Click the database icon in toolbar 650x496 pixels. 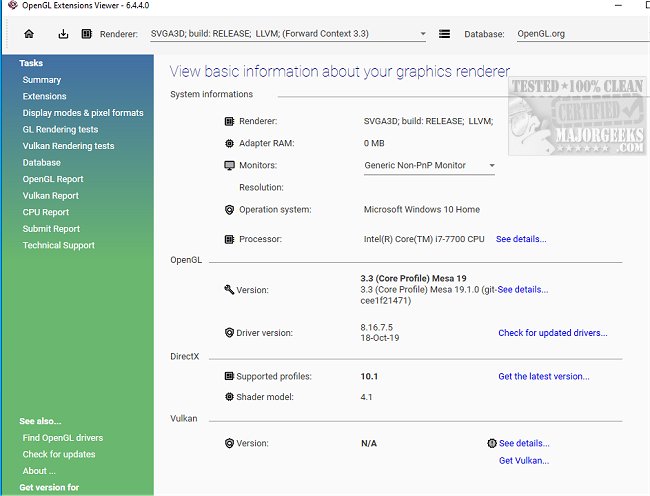tap(445, 34)
